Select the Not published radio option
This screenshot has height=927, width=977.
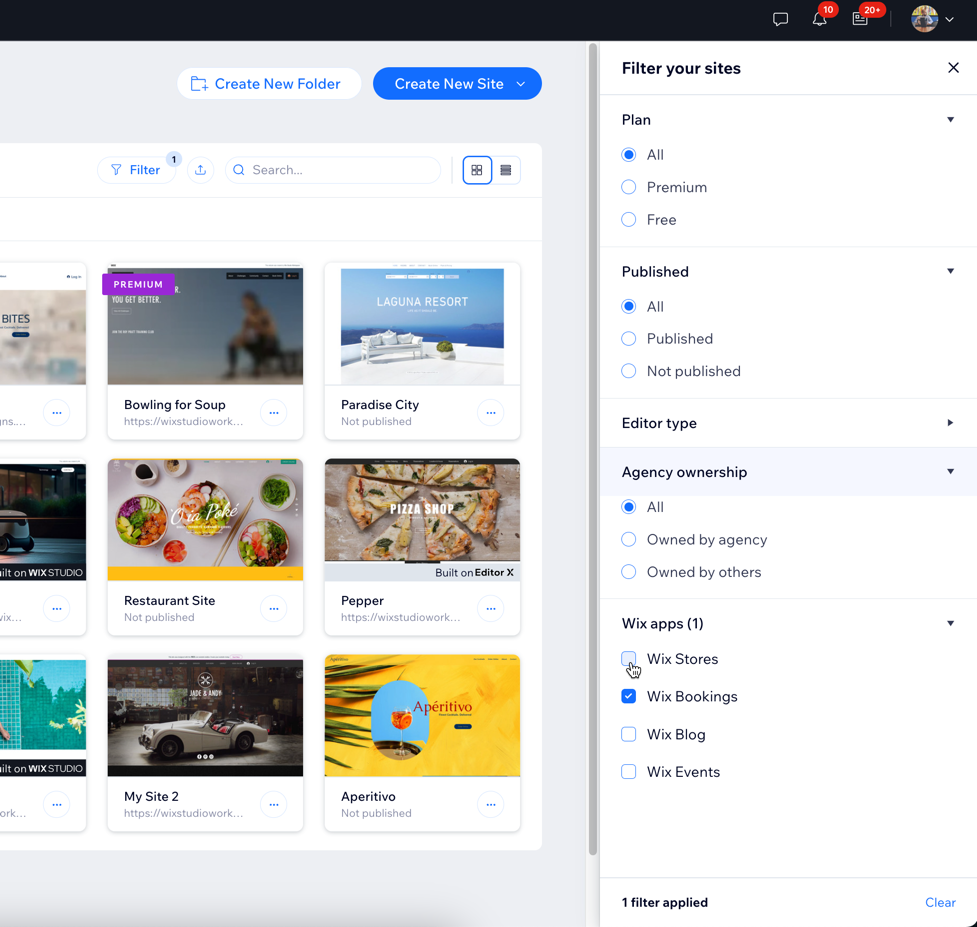pyautogui.click(x=629, y=371)
